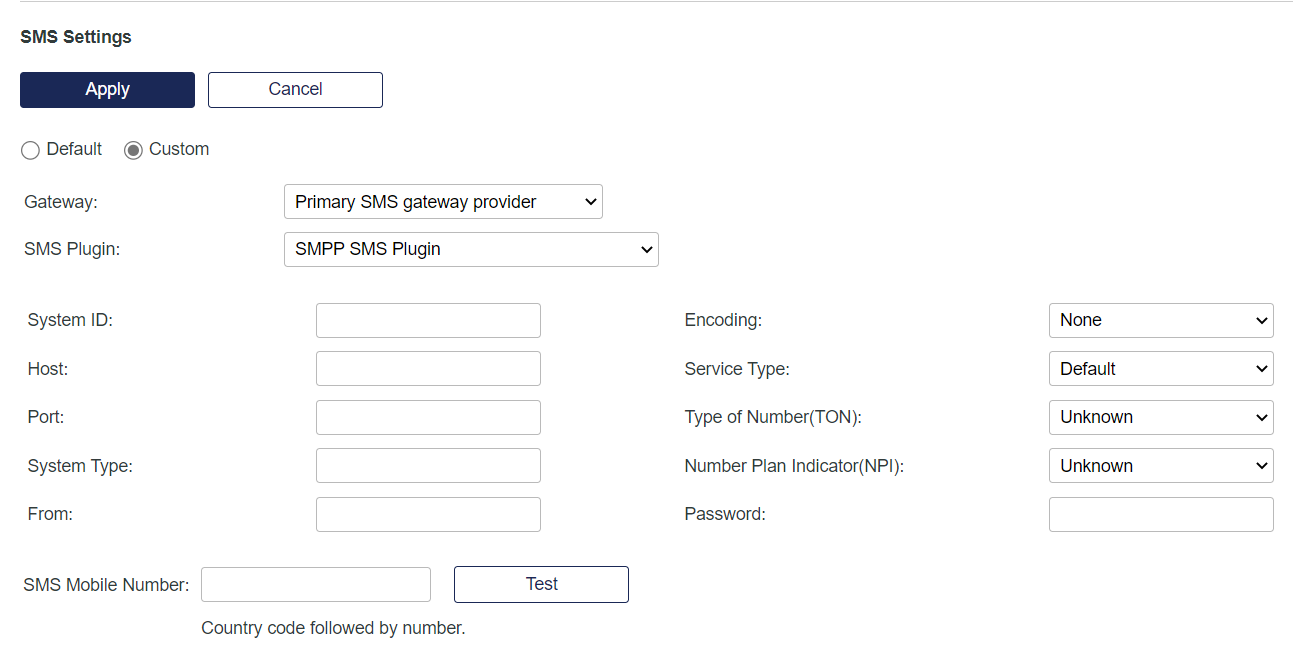
Task: Expand Number Plan Indicator(NPI) dropdown
Action: pyautogui.click(x=1160, y=466)
